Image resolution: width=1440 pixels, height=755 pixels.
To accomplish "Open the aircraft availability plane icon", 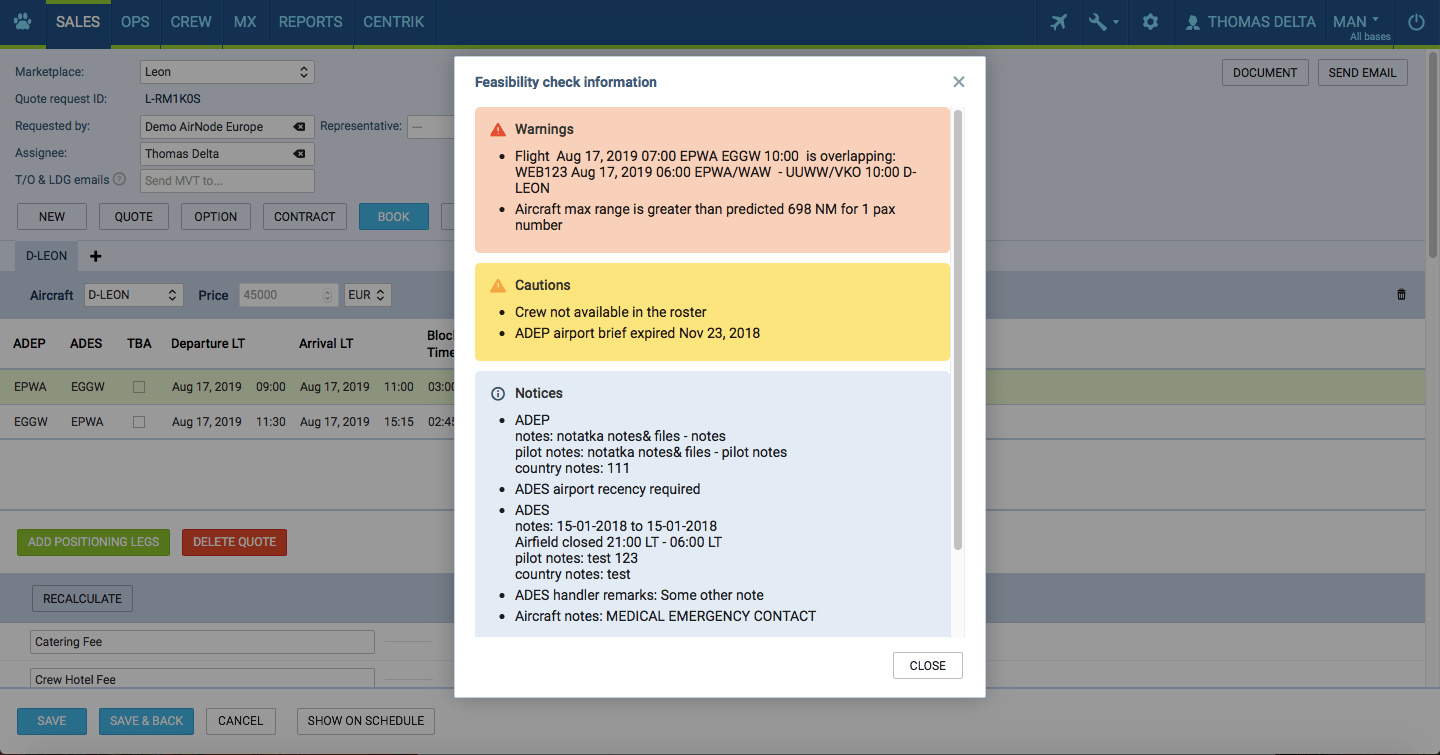I will click(1057, 21).
